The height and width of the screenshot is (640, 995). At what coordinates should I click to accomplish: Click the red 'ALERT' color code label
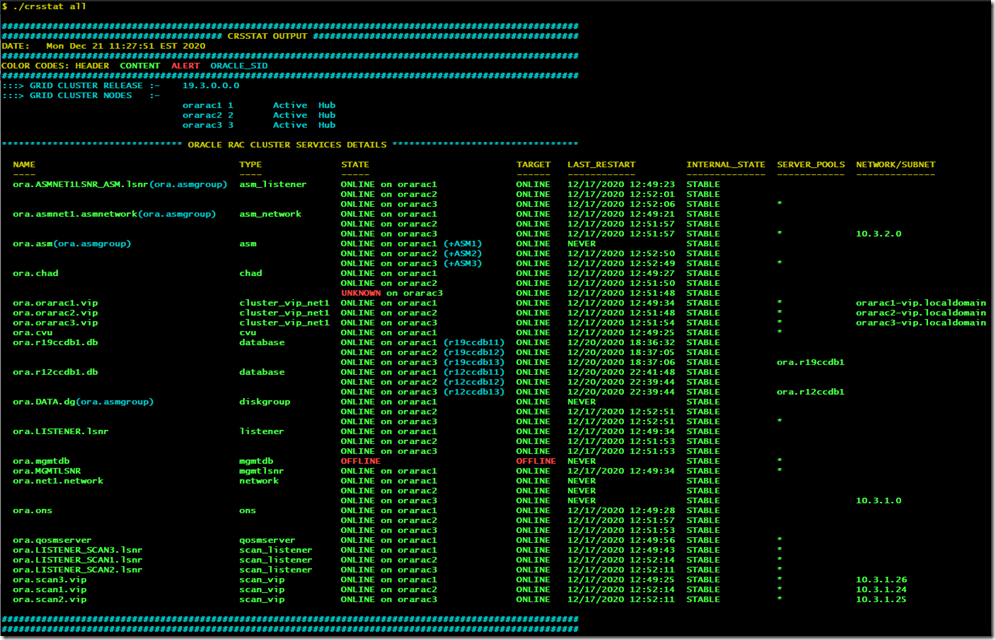(x=185, y=66)
